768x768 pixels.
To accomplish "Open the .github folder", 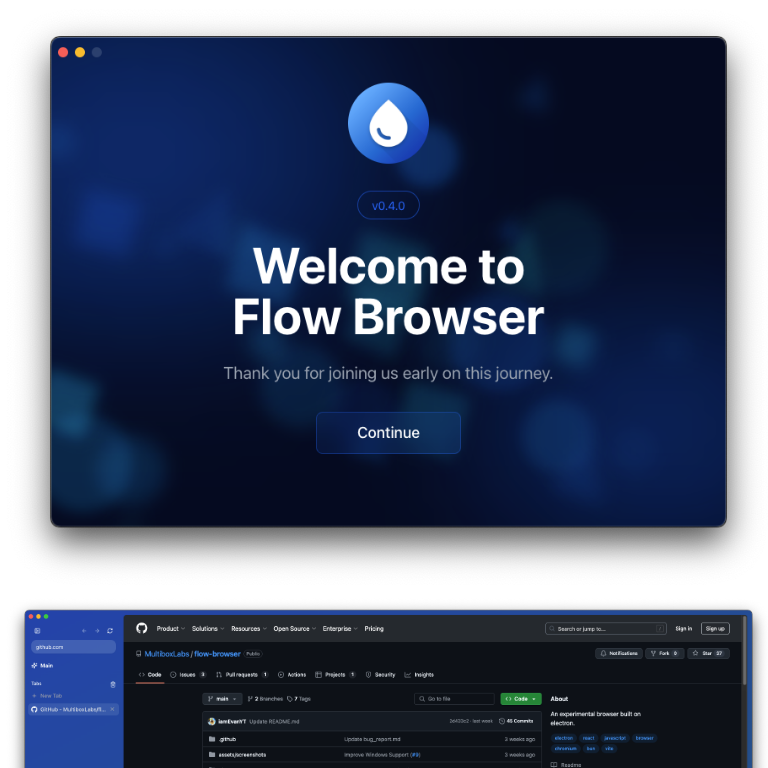I will 227,739.
